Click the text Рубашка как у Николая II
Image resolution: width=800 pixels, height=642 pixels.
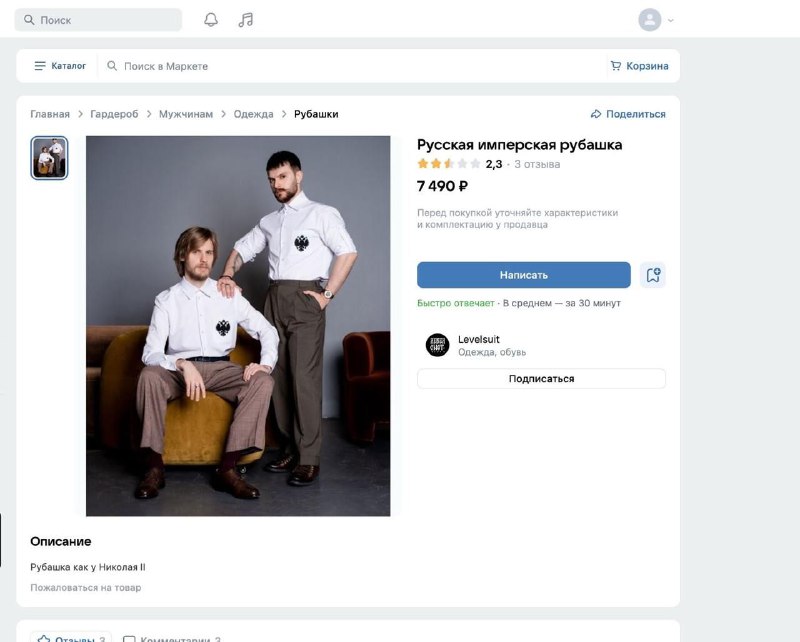(88, 567)
